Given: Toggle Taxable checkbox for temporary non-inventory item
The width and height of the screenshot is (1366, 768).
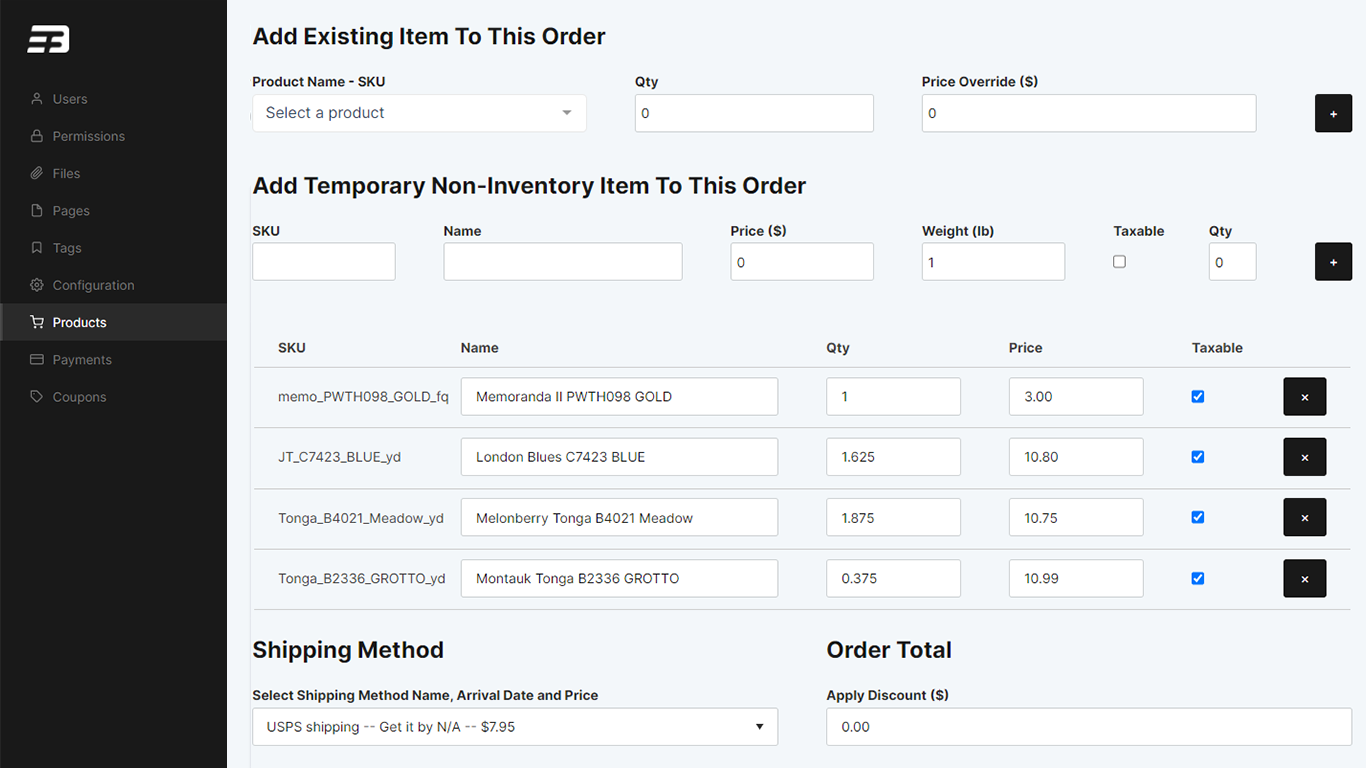Looking at the screenshot, I should pos(1119,262).
